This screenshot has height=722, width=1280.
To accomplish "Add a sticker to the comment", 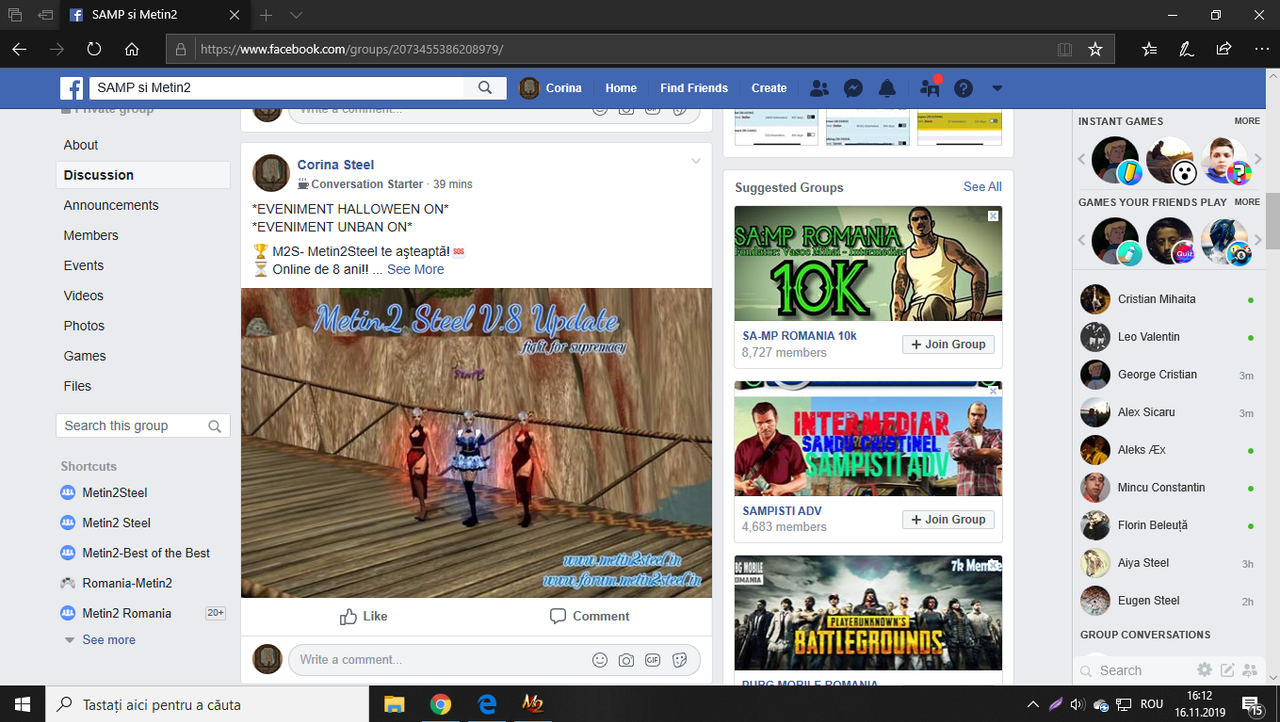I will pos(680,660).
